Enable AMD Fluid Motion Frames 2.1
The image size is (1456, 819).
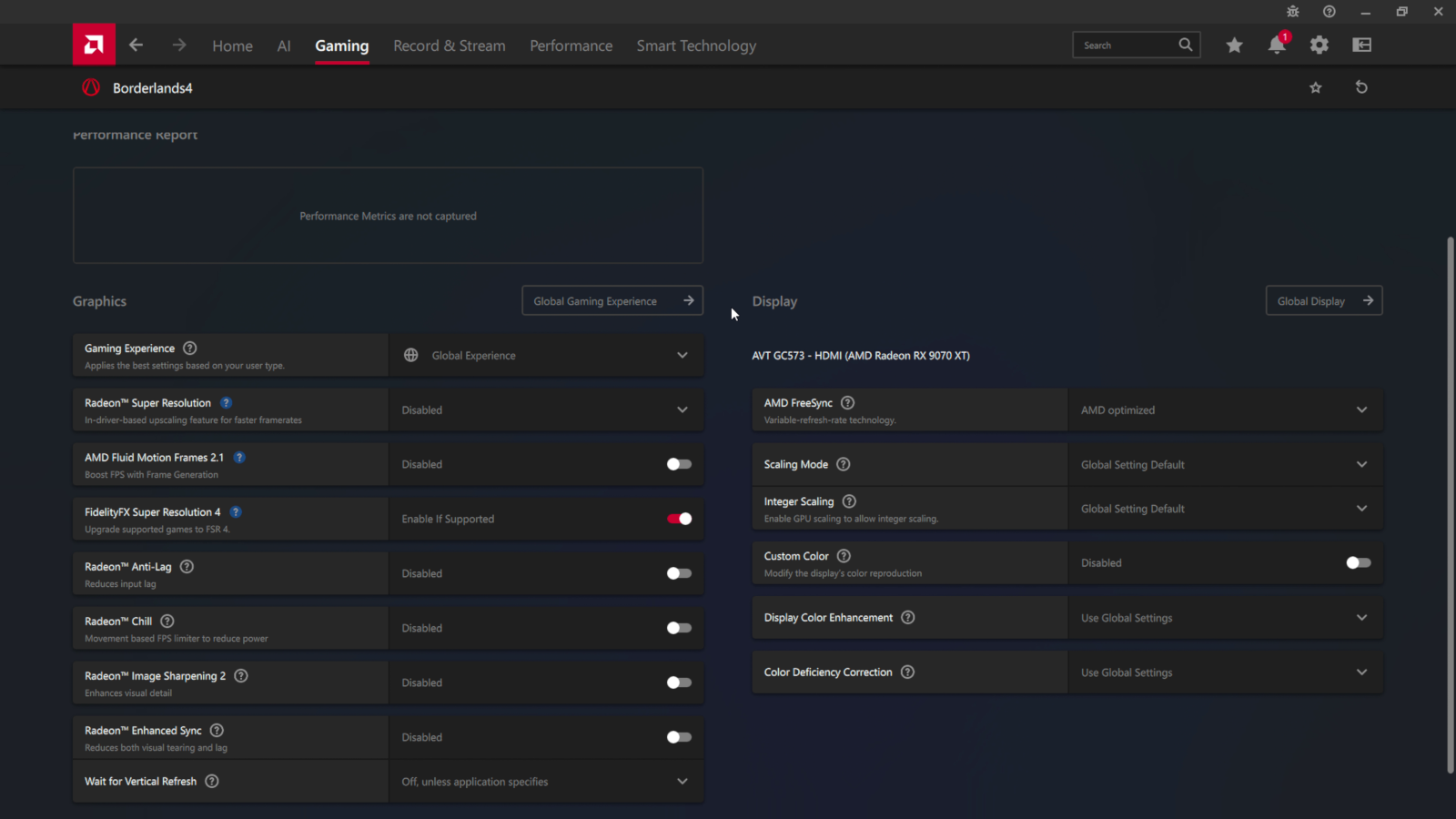[x=679, y=464]
